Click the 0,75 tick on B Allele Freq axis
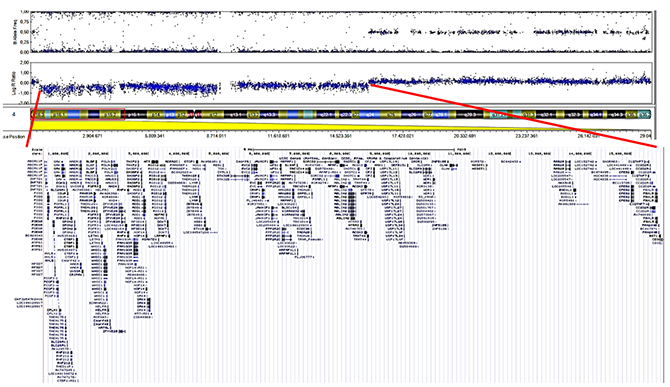 pos(24,22)
